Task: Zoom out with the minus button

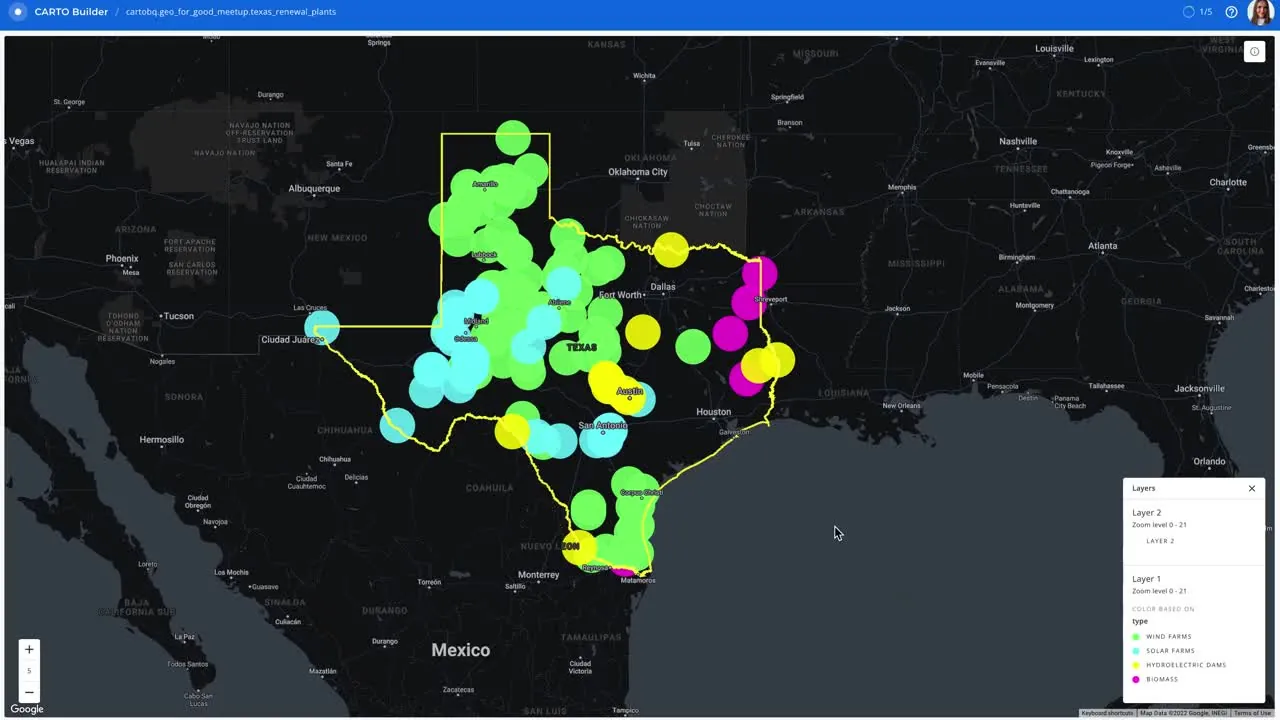Action: pyautogui.click(x=29, y=692)
